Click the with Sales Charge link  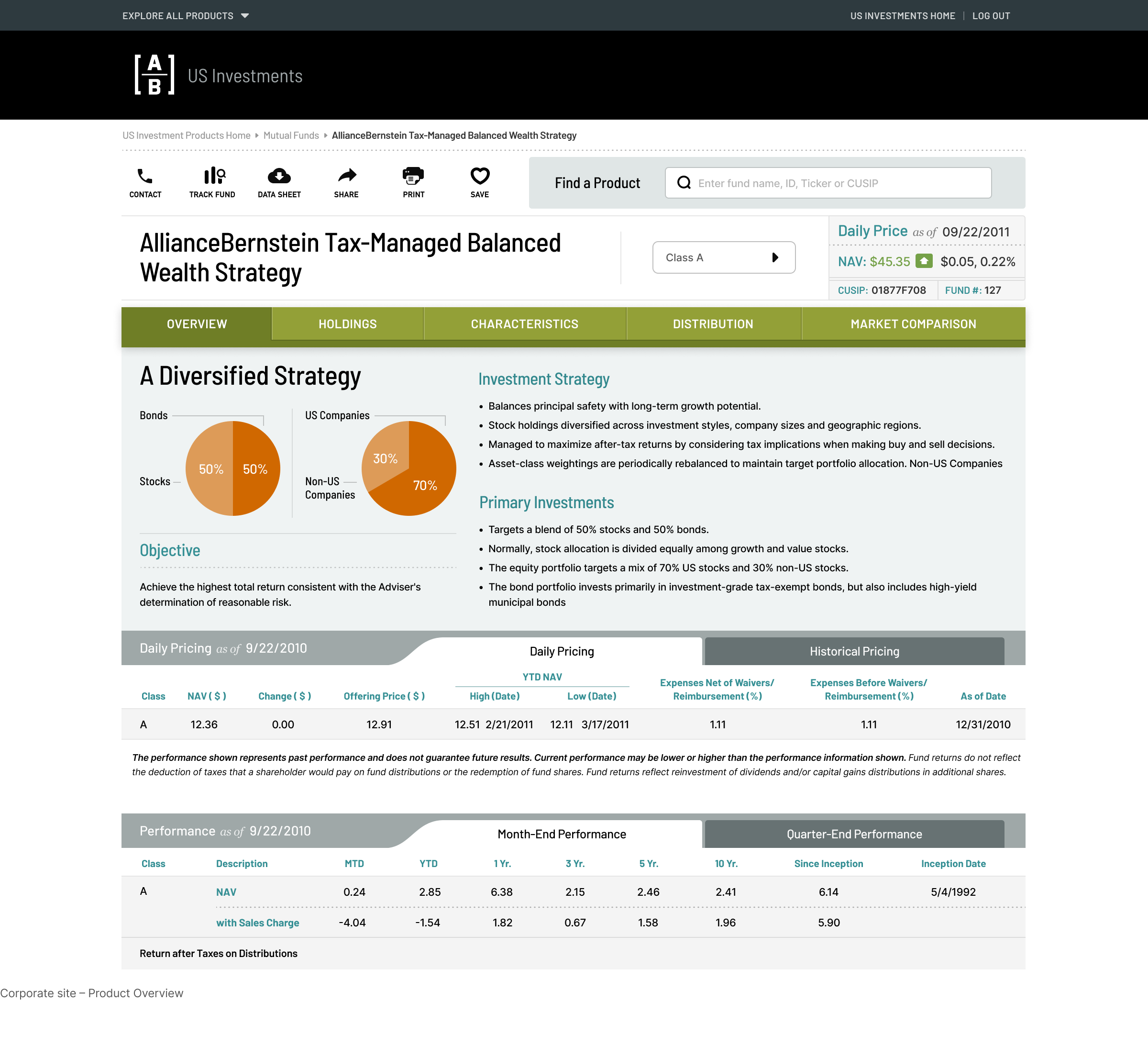pos(257,923)
